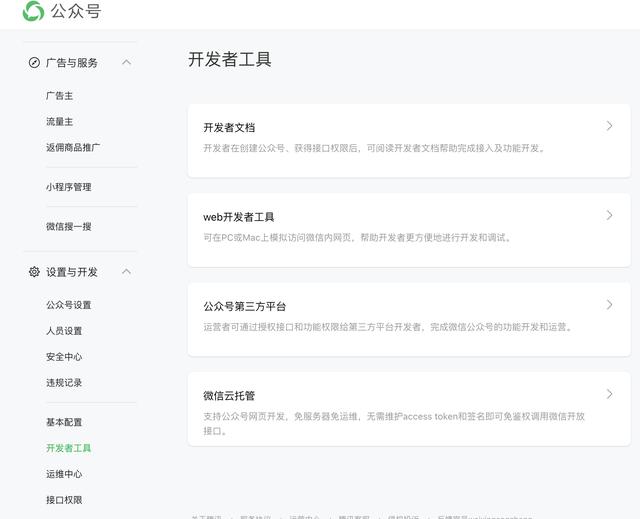640x519 pixels.
Task: Collapse the 设置与开发 section chevron
Action: pyautogui.click(x=127, y=271)
